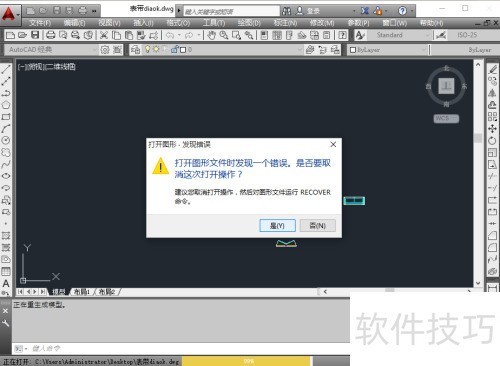Click the Plot printer icon in standard toolbar
500x366 pixels.
point(50,35)
